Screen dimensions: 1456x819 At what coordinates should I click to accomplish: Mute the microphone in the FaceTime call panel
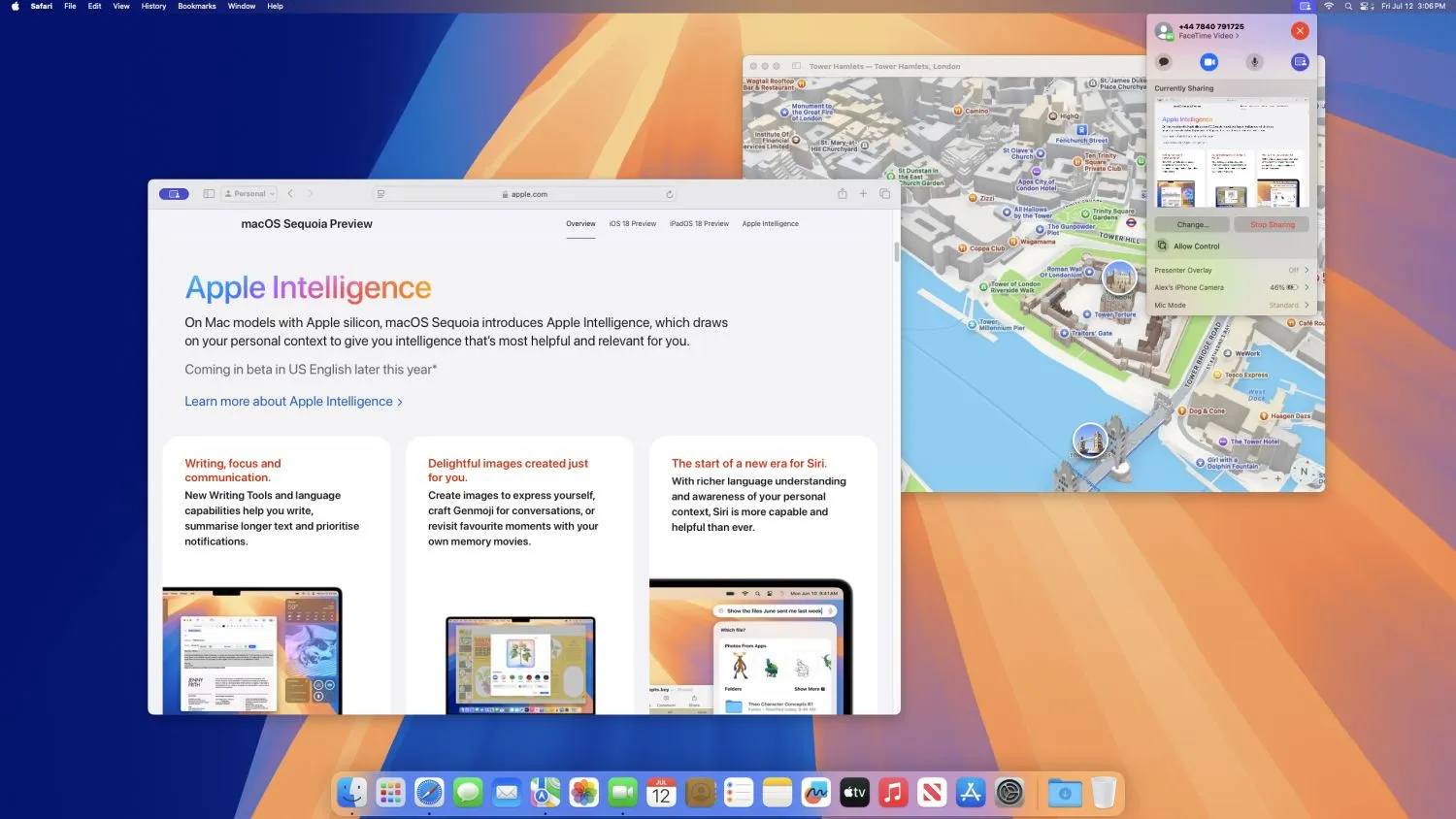1254,61
